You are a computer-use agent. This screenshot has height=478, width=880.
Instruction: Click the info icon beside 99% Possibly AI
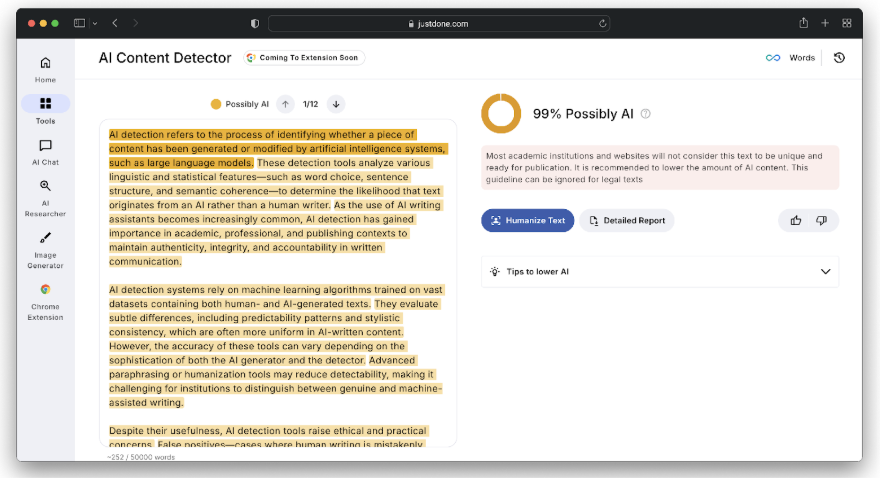coord(646,114)
